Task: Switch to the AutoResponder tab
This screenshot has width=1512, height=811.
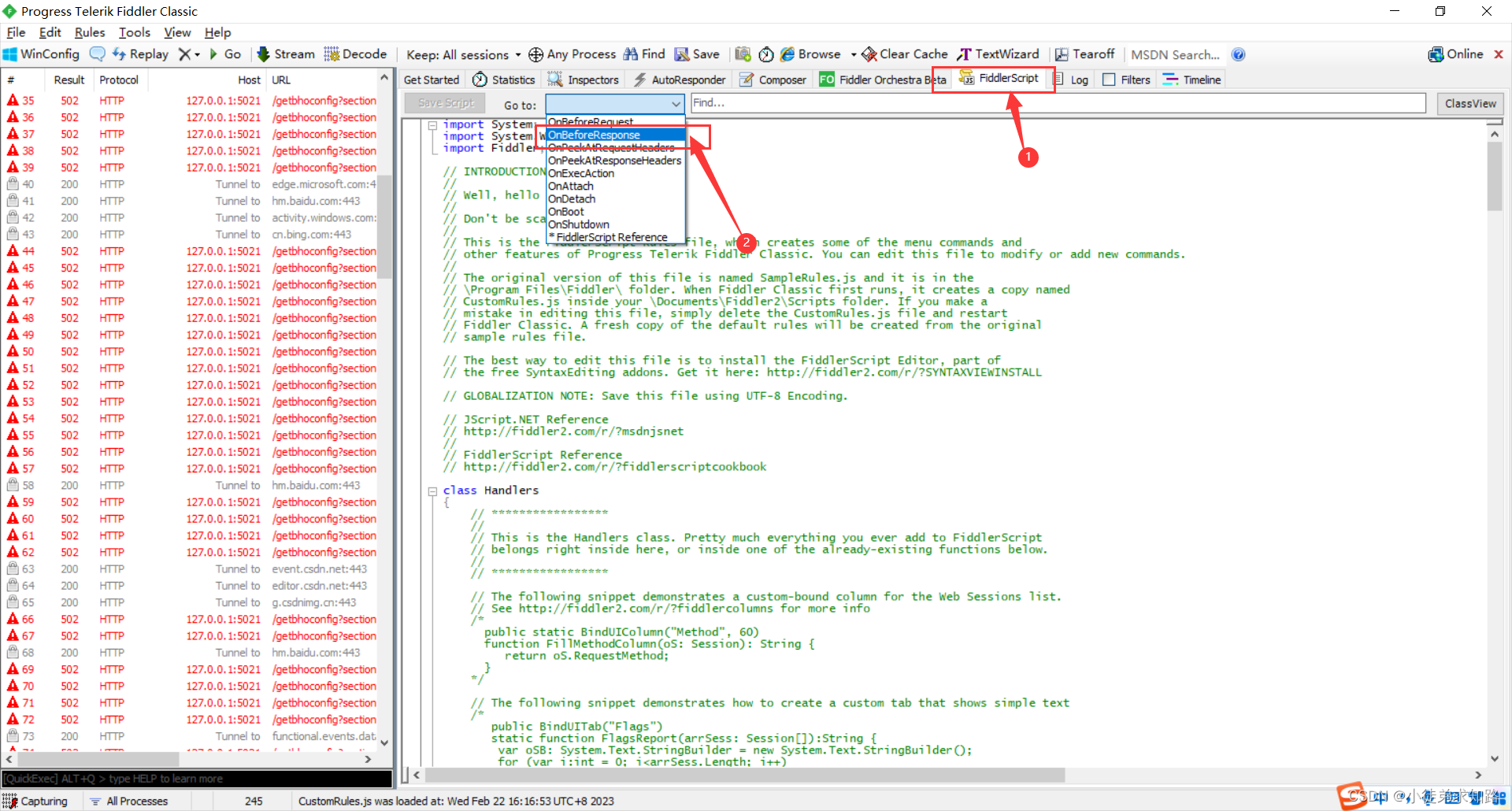Action: click(680, 80)
